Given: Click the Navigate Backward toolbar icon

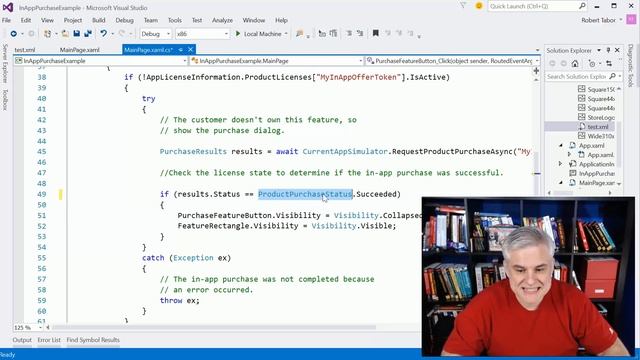Looking at the screenshot, I should click(x=13, y=34).
